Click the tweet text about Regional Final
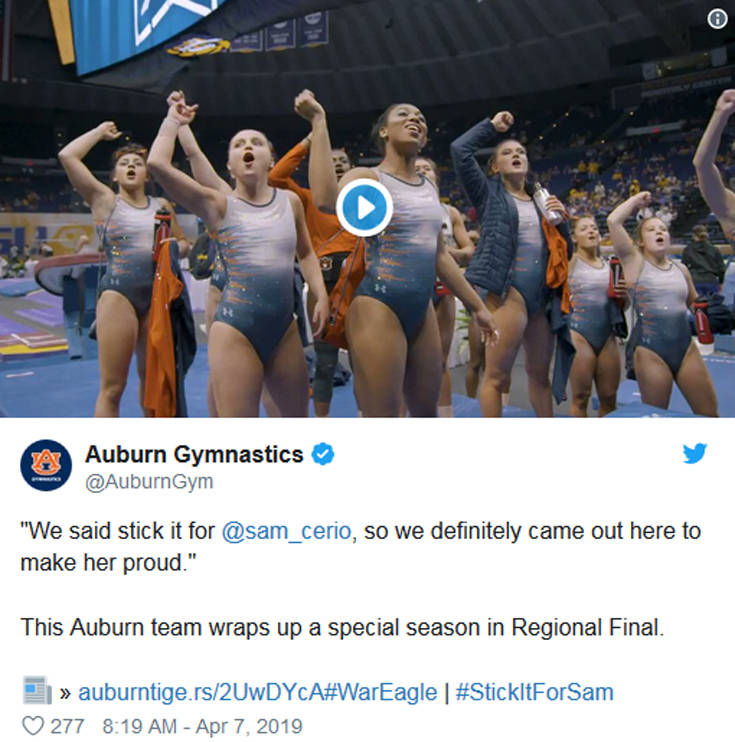 (342, 627)
